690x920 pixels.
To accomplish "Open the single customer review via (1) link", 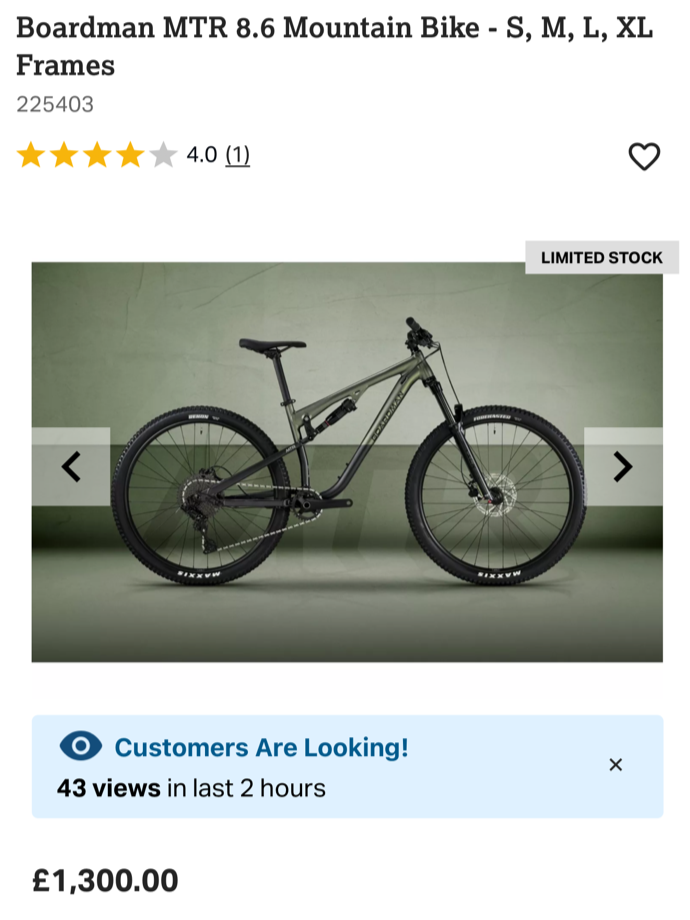I will click(239, 155).
